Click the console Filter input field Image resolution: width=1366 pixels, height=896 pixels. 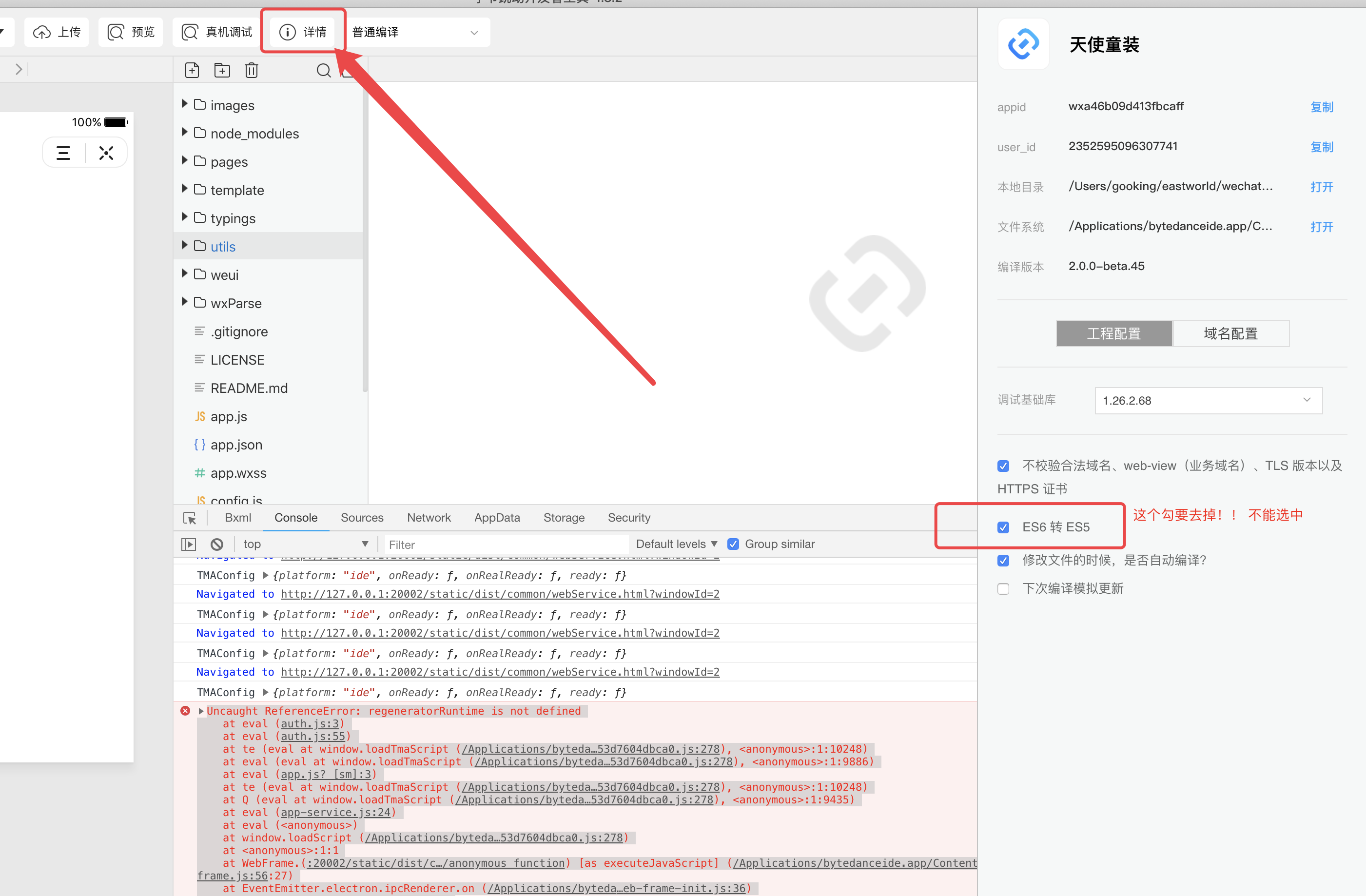(505, 544)
